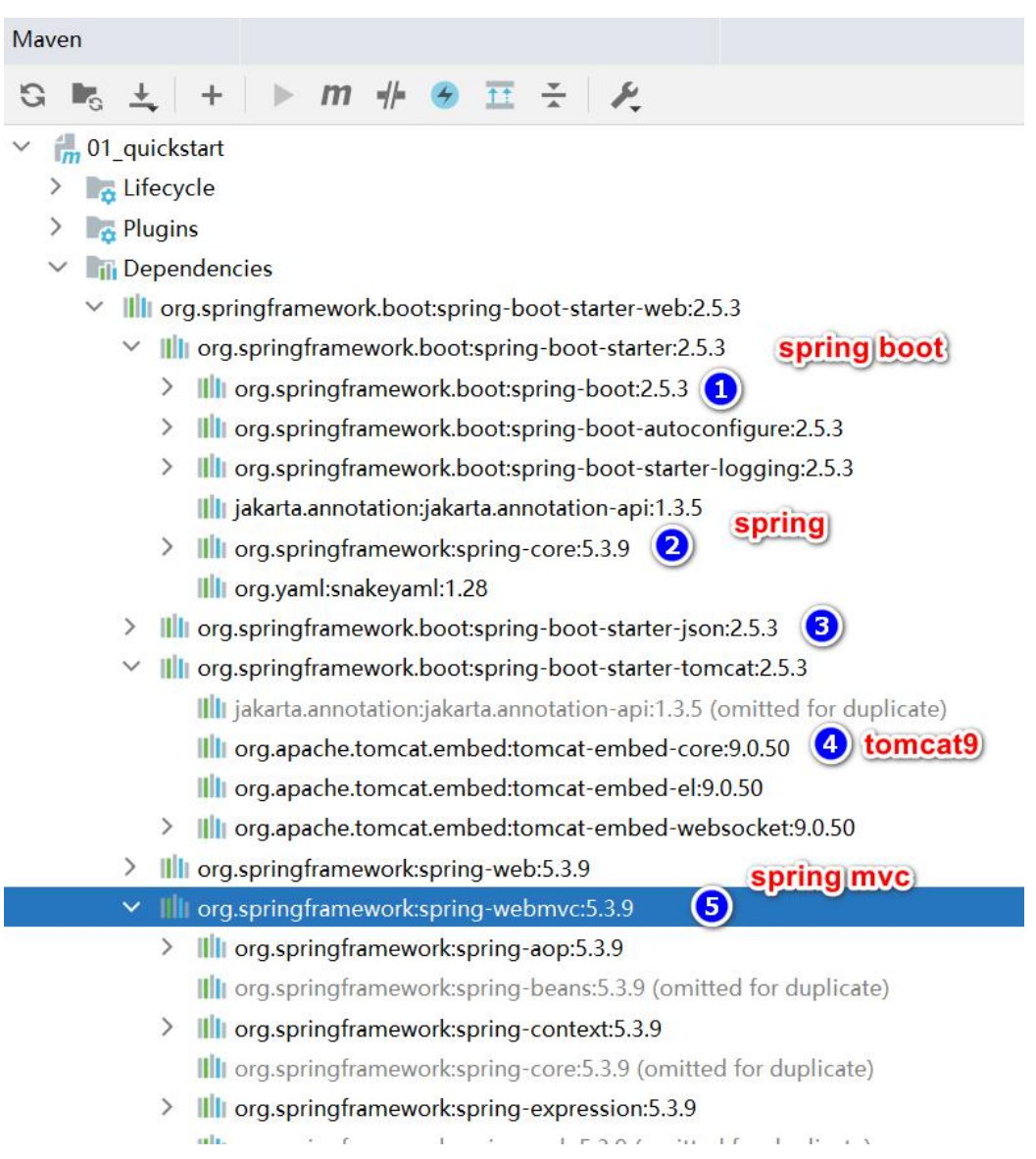Expand spring-core:5.3.9 dependency arrow

(167, 547)
